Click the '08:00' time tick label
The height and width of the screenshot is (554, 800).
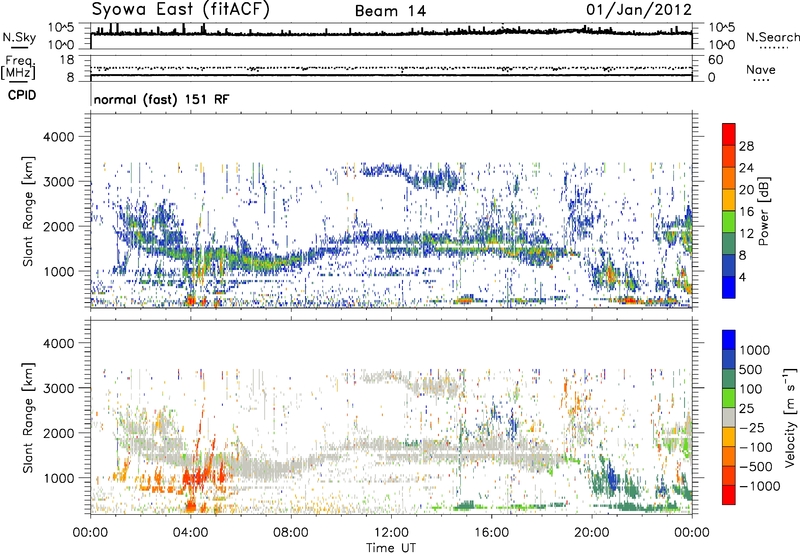coord(291,533)
